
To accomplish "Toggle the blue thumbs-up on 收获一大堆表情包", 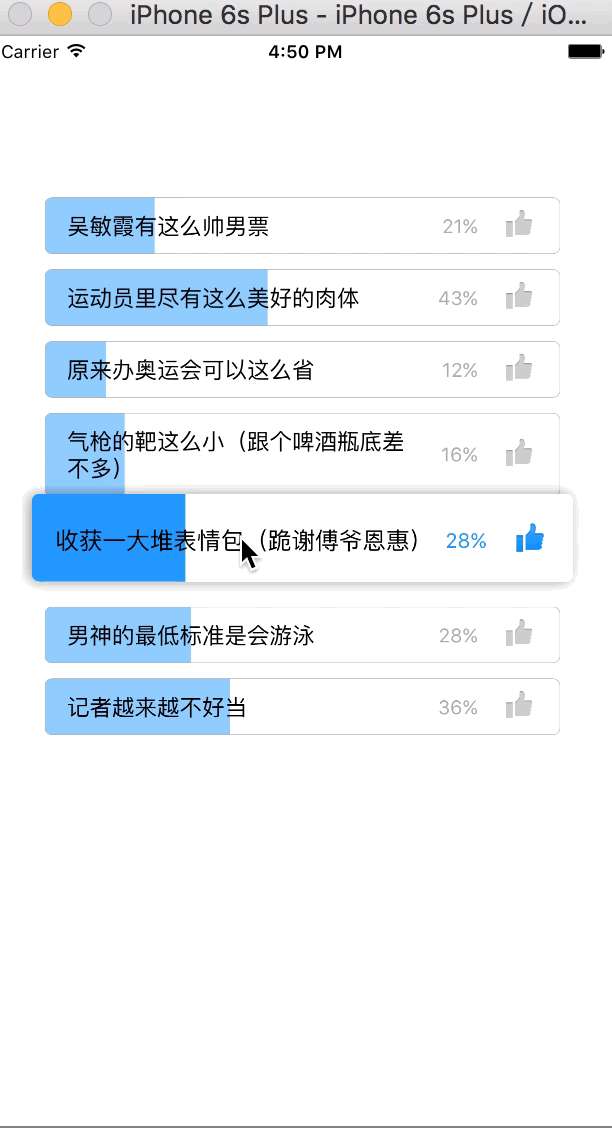I will point(530,540).
